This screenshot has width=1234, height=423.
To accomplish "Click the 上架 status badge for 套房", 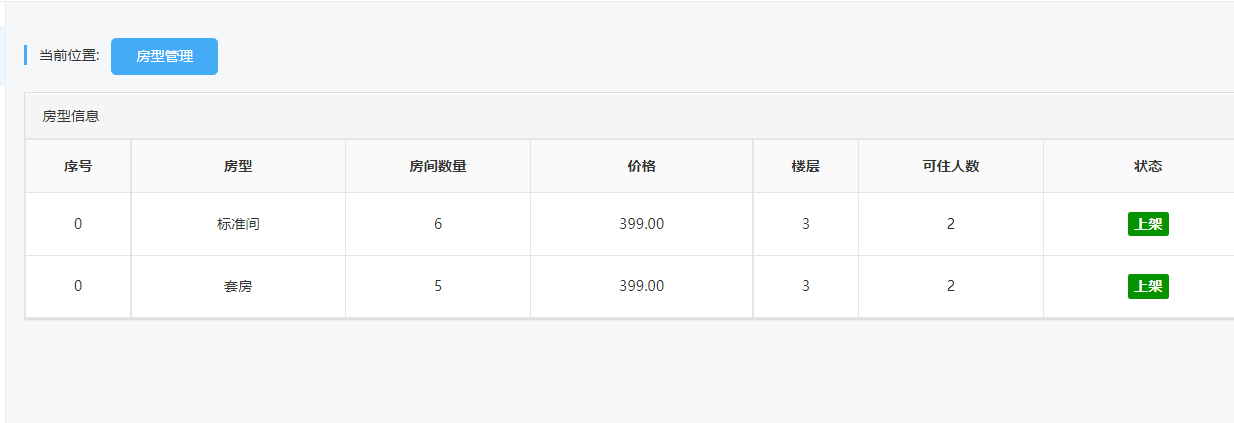I will tap(1148, 286).
